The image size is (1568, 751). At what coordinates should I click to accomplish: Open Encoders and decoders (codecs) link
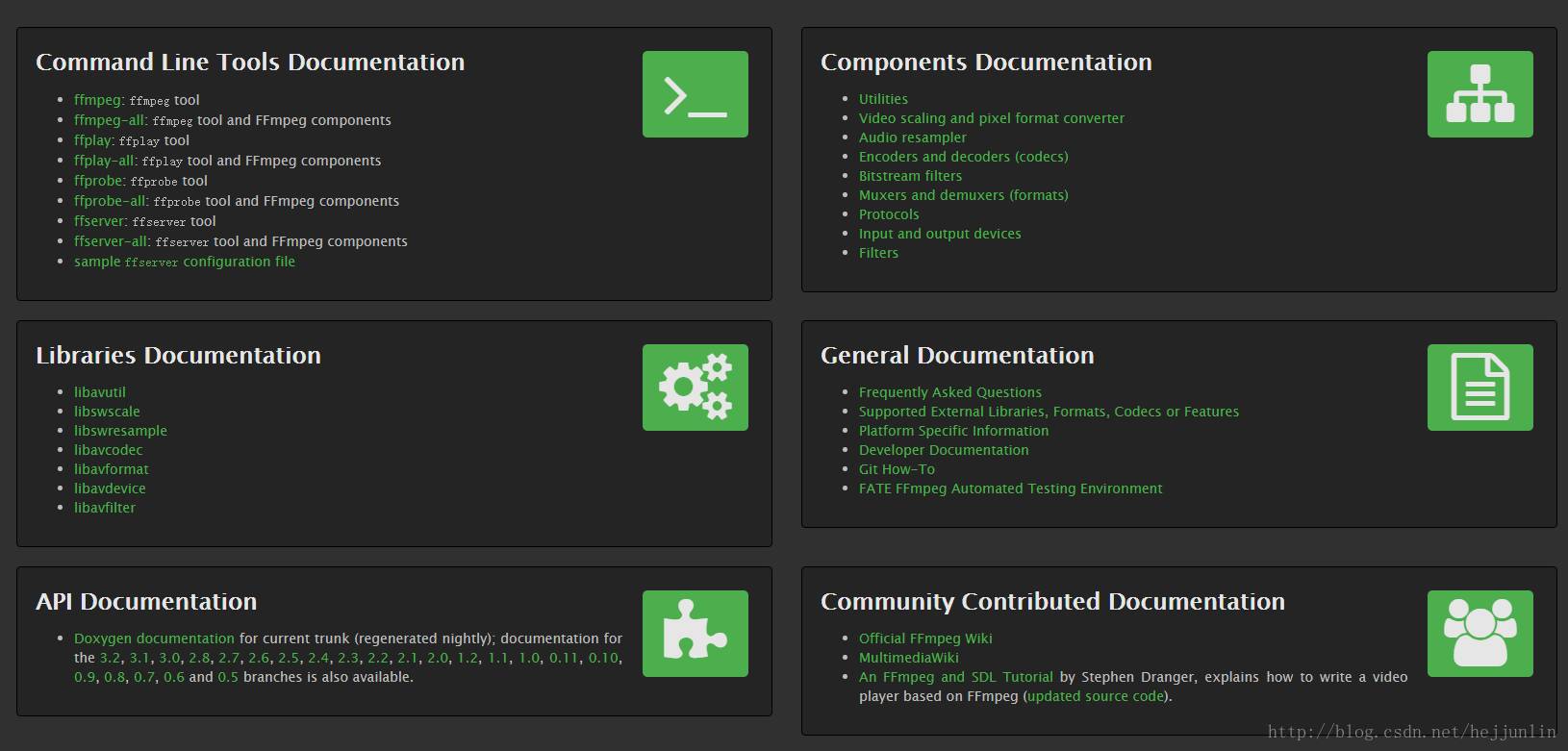tap(964, 157)
